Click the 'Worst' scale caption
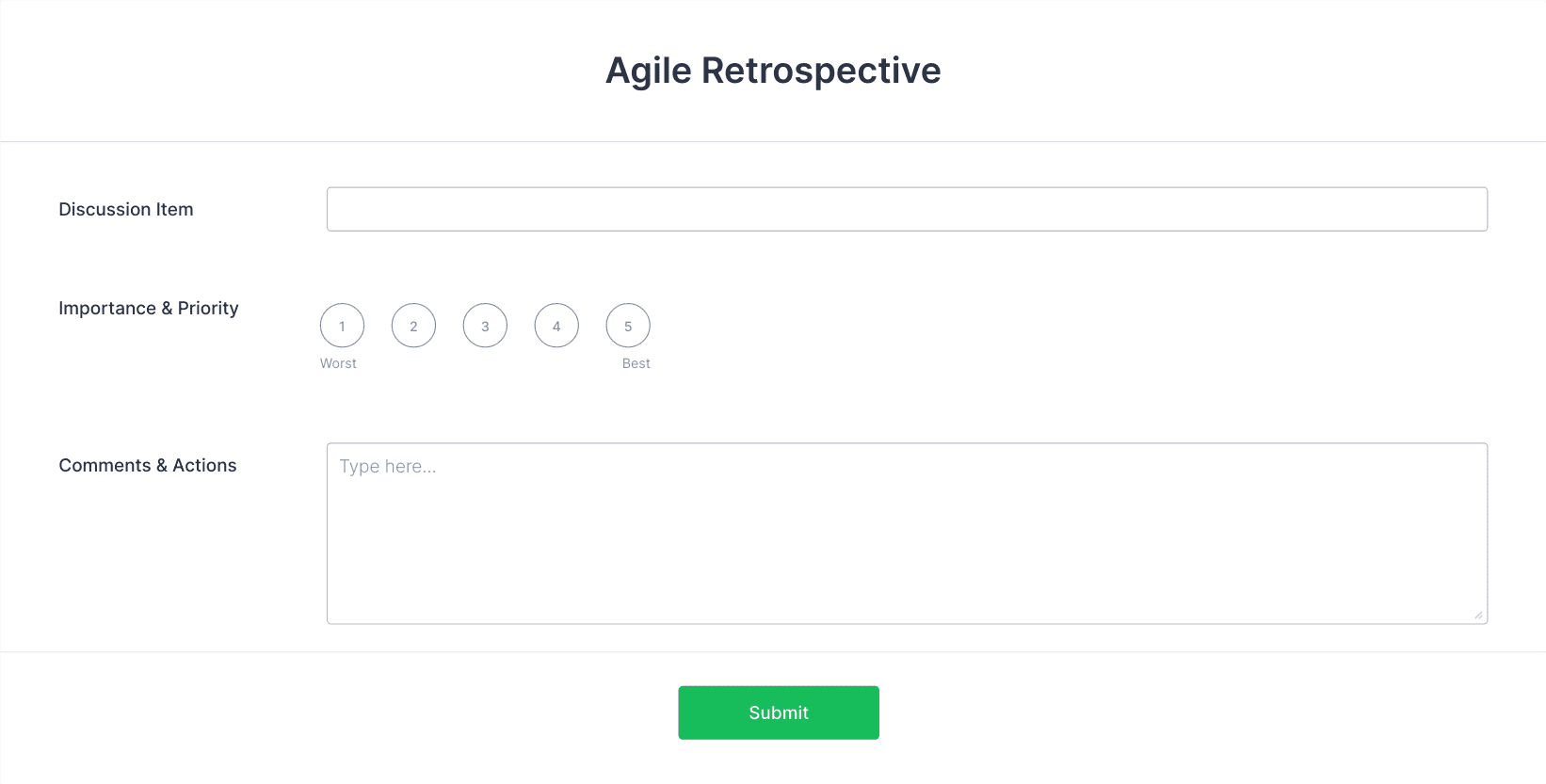1546x784 pixels. 338,363
